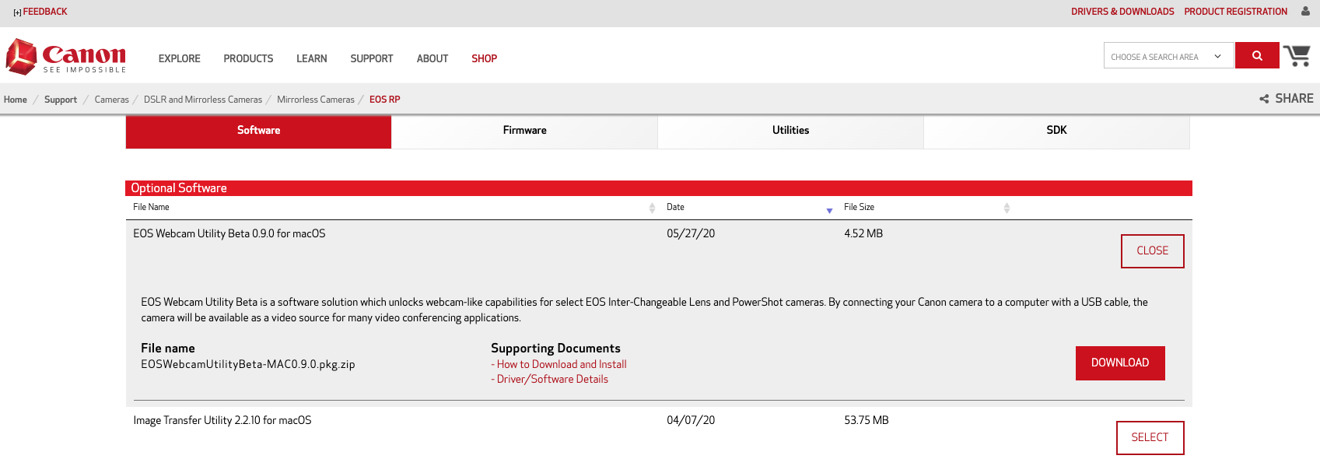Open the Shop menu
Image resolution: width=1320 pixels, height=473 pixels.
(484, 59)
